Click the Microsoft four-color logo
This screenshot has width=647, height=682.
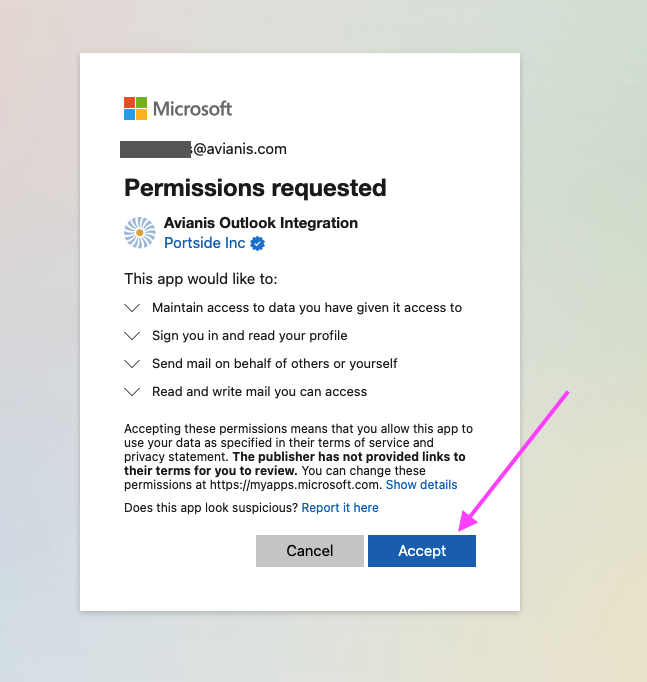click(x=135, y=108)
